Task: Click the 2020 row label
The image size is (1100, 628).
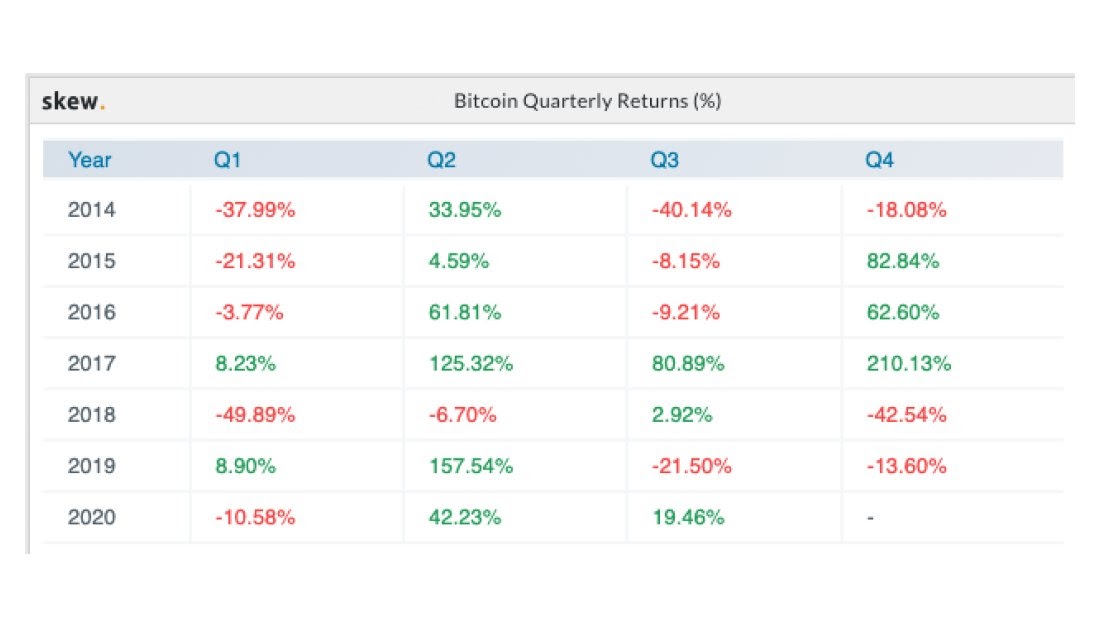Action: pos(92,517)
